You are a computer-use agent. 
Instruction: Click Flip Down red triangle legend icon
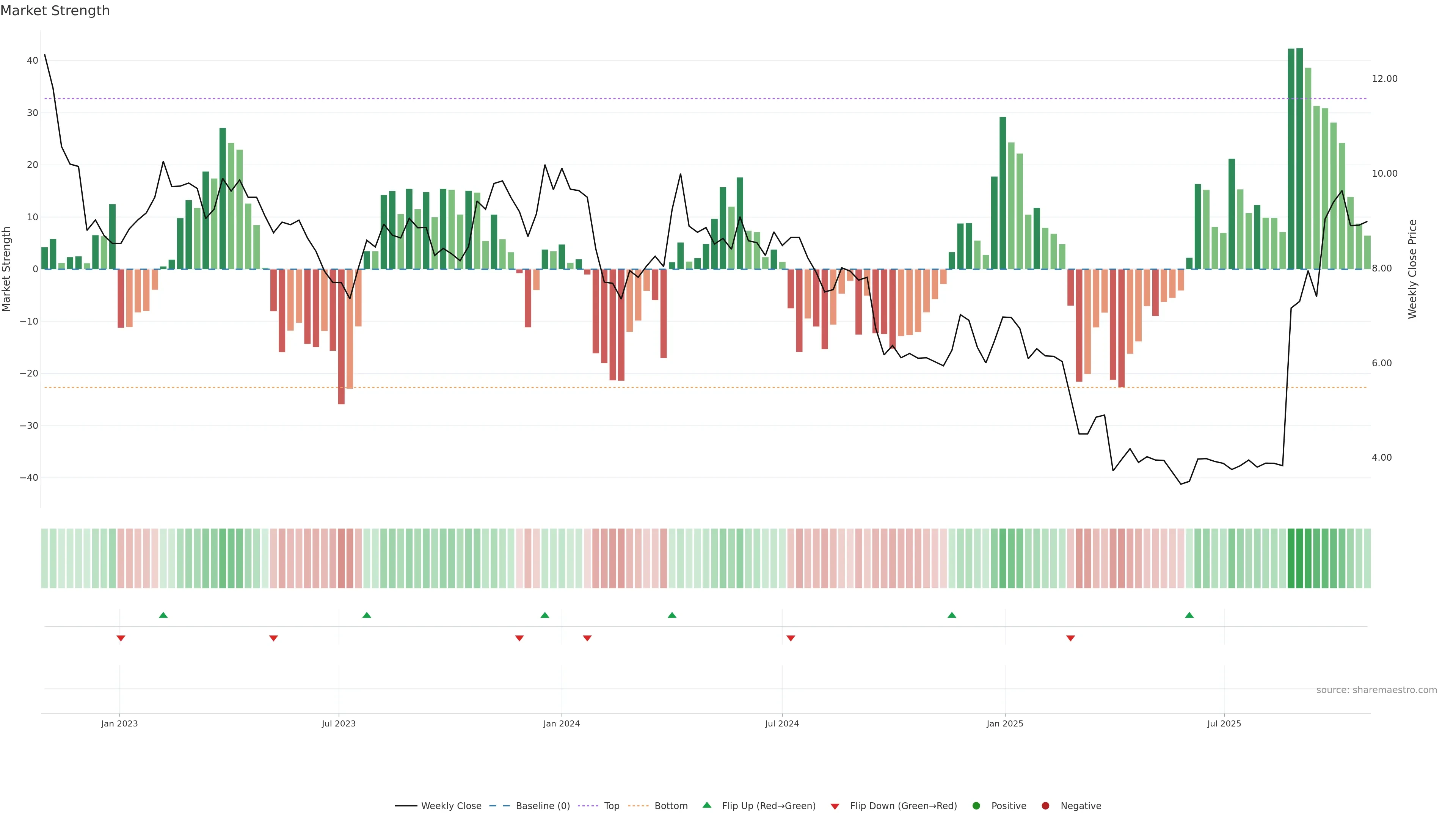[835, 806]
